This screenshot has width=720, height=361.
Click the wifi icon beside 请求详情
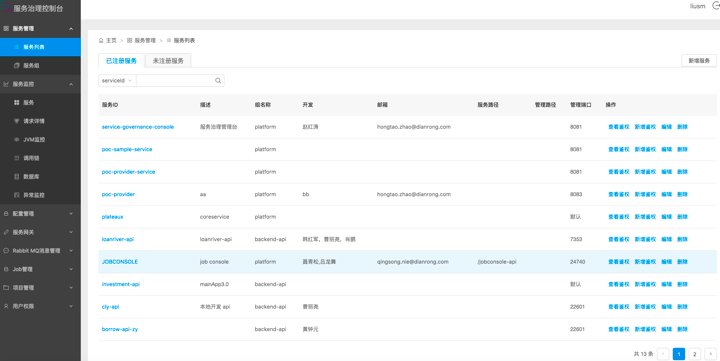[17, 121]
